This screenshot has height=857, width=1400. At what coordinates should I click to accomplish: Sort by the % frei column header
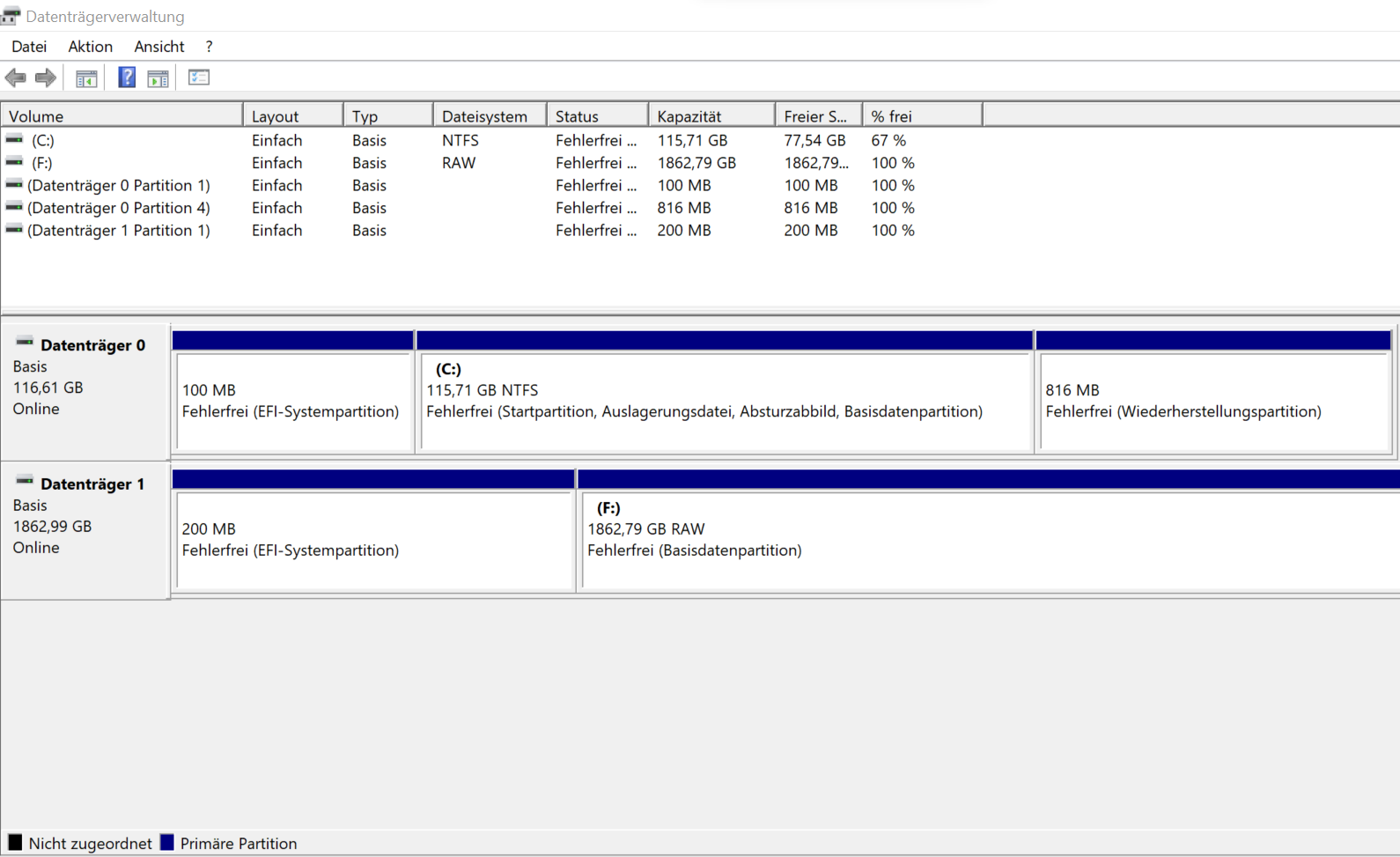(923, 116)
